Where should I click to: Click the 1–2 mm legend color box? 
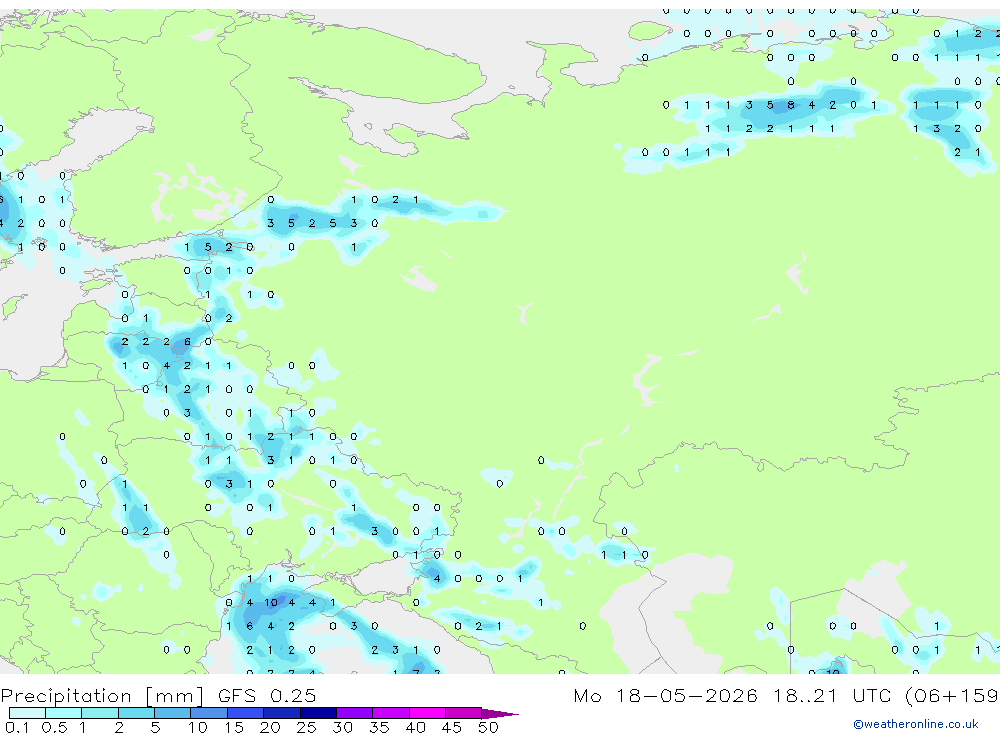[99, 713]
